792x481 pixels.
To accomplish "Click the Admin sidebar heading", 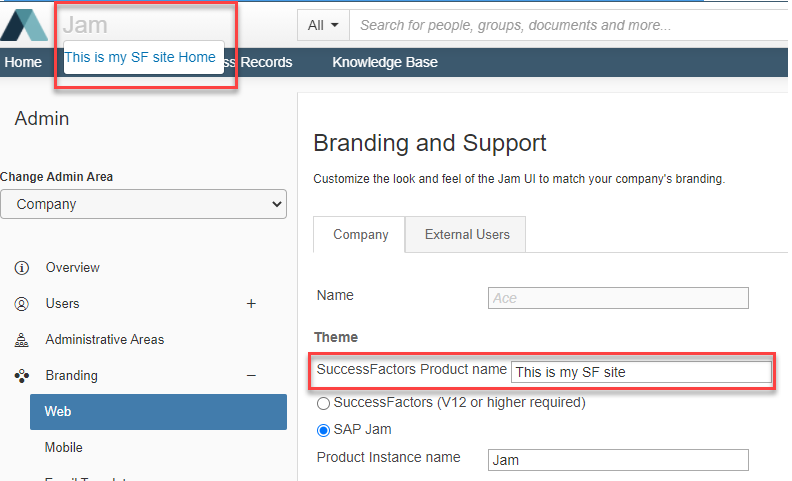I will tap(42, 119).
